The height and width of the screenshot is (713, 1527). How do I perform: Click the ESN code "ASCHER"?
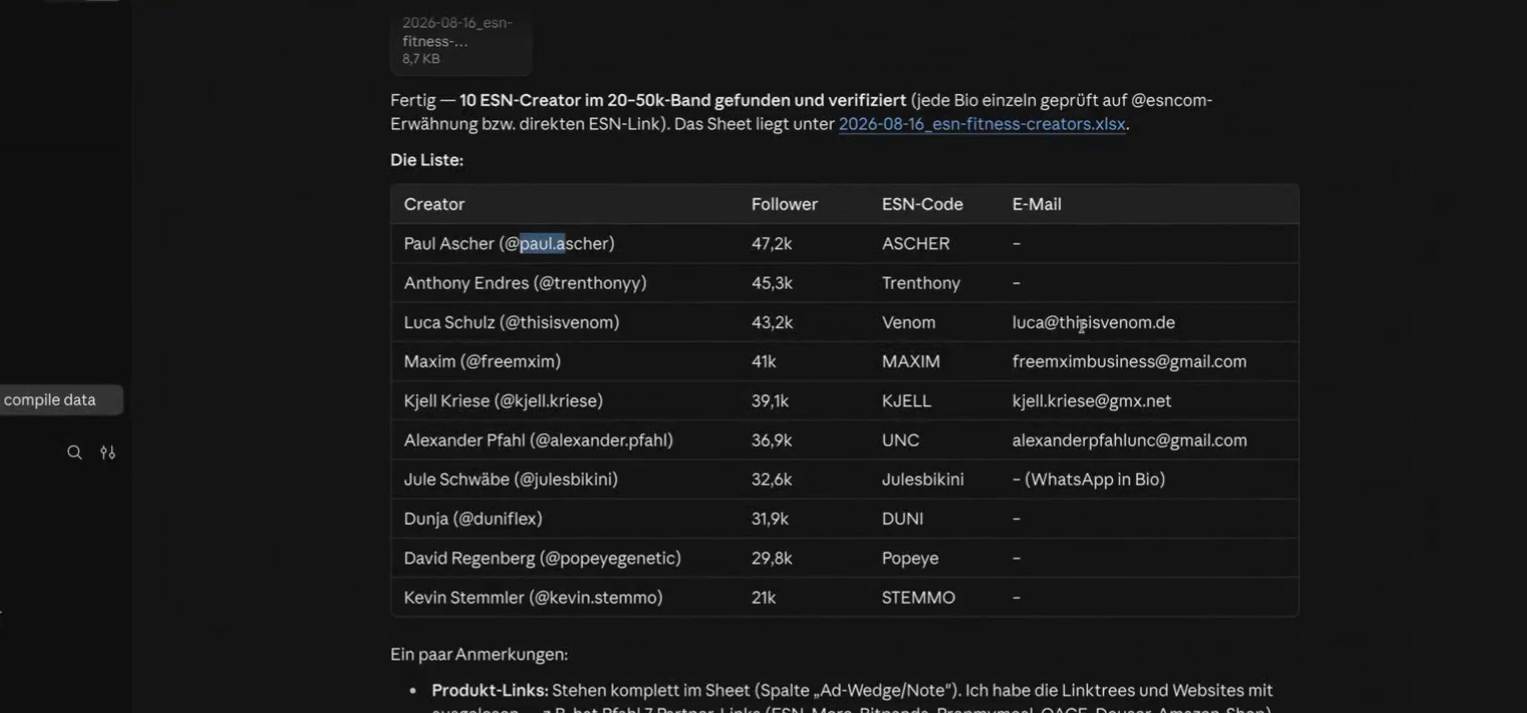[916, 244]
